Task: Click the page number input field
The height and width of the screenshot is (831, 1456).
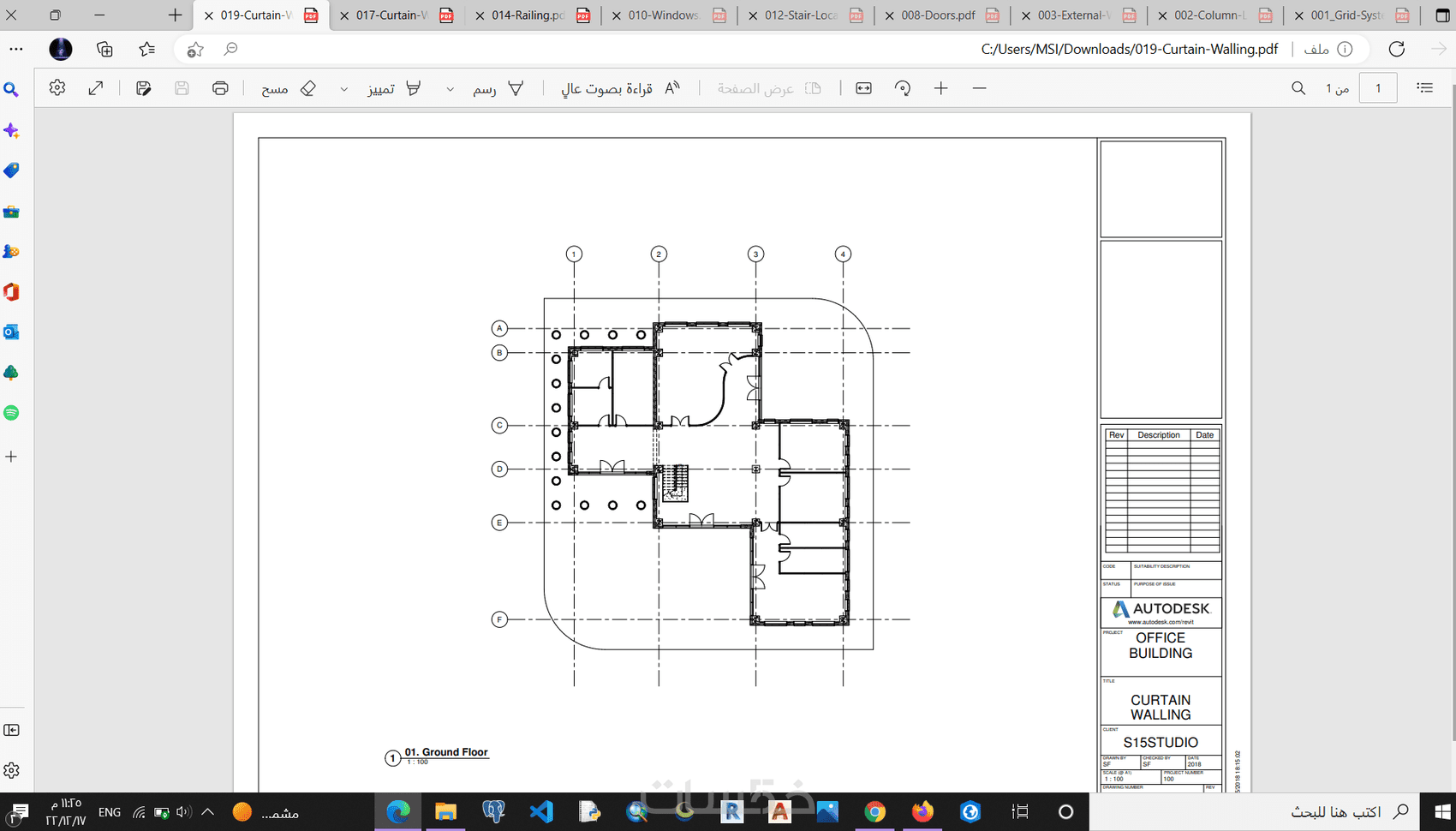Action: [x=1378, y=88]
